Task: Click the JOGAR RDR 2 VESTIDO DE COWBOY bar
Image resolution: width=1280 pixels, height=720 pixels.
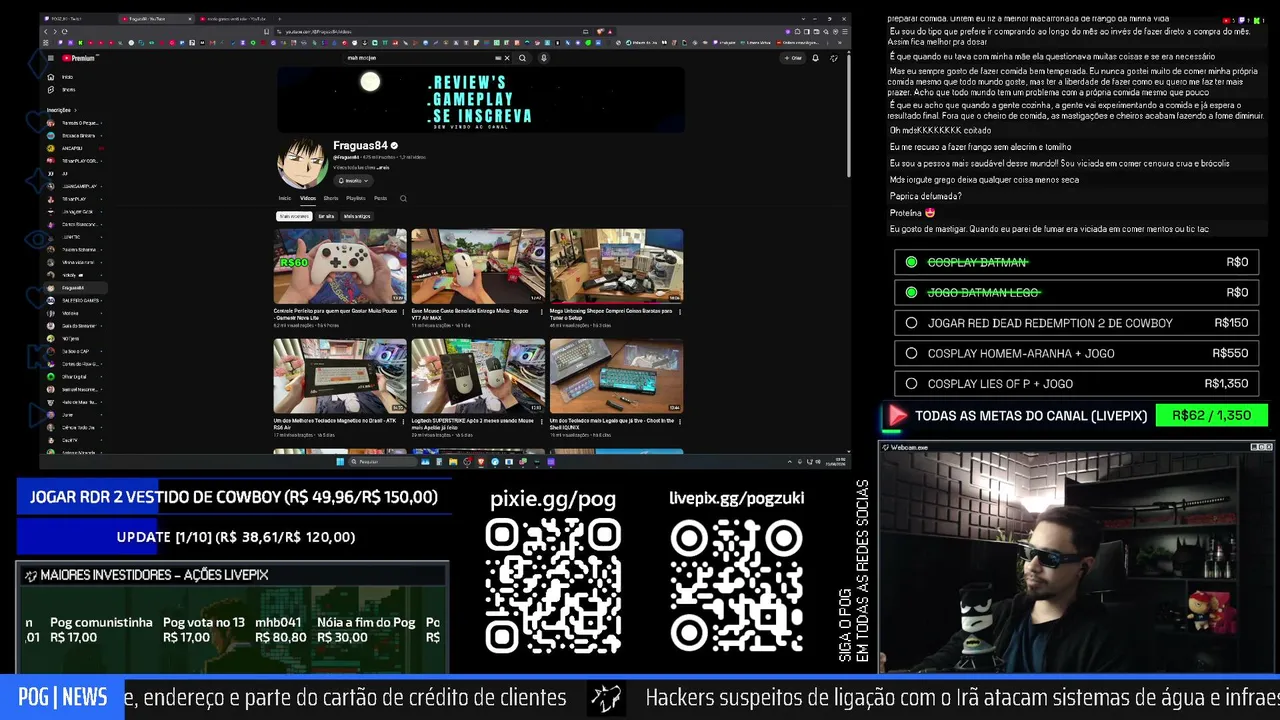Action: click(x=235, y=497)
